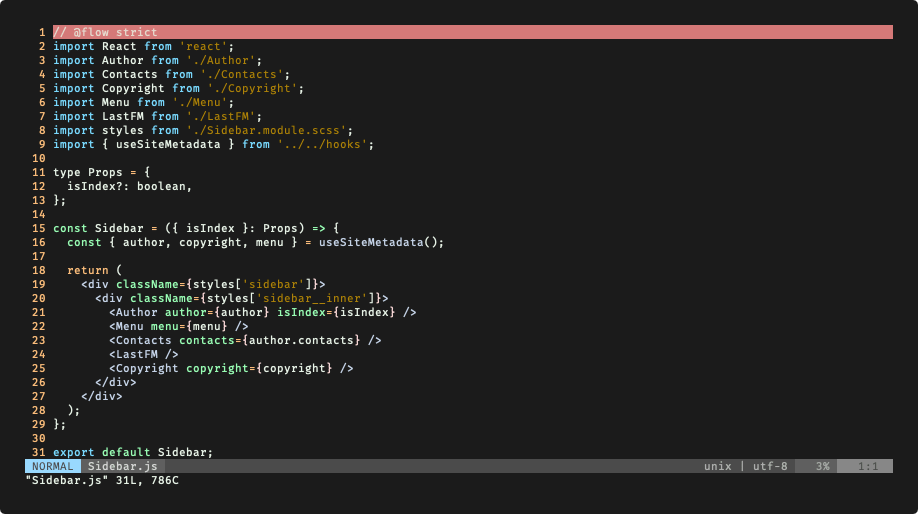Click the Sidebar.js filename in the statusline
This screenshot has width=918, height=514.
pos(122,466)
